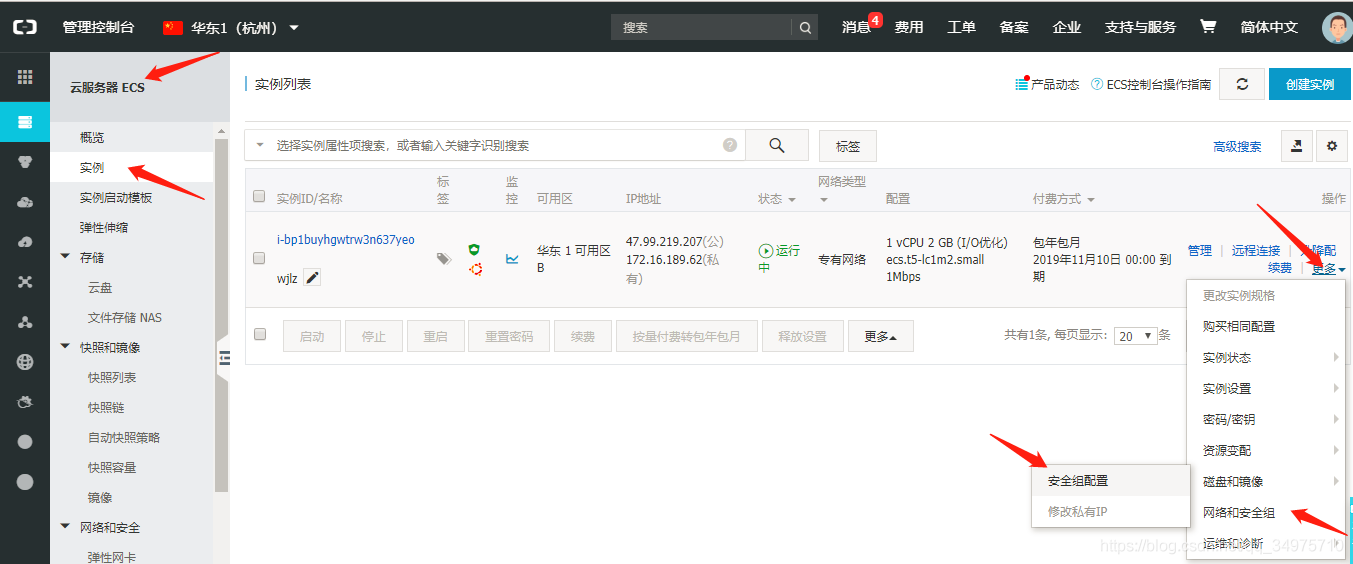Open 云盘 in the sidebar
Screen dimensions: 1353x564
click(x=100, y=287)
